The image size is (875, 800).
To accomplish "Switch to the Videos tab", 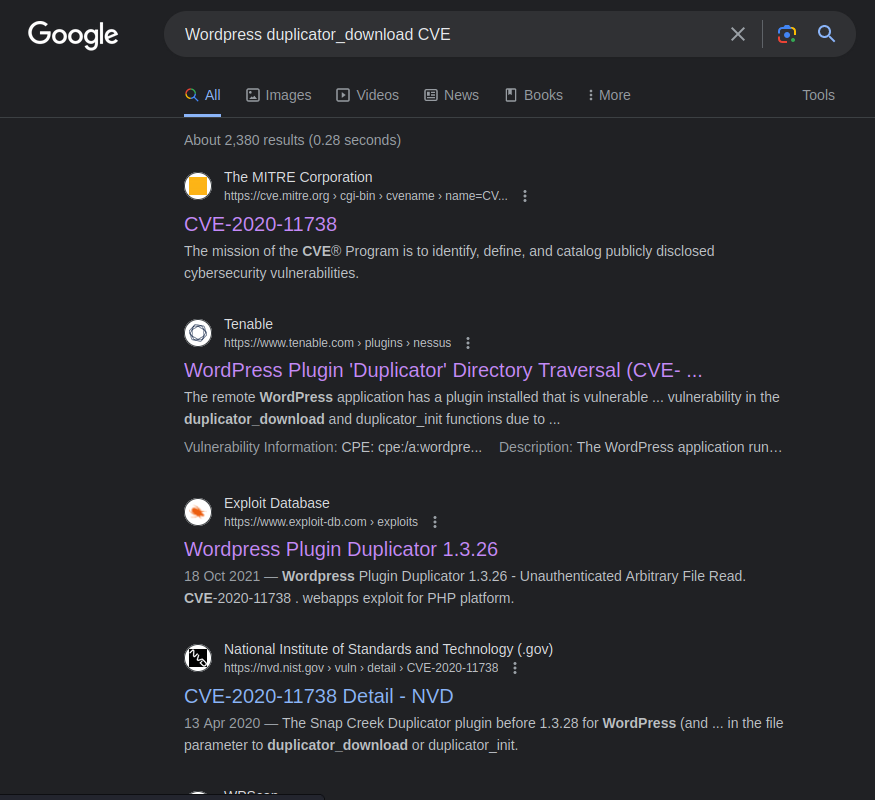I will [x=367, y=95].
